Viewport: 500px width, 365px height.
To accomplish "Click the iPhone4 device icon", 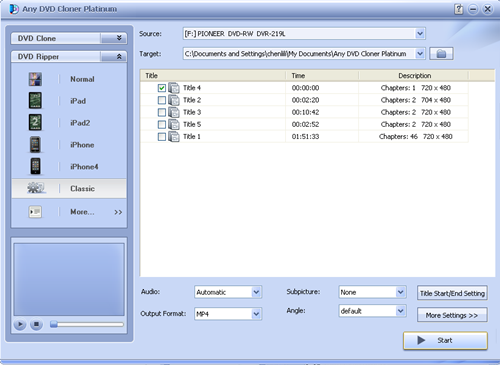I will click(x=35, y=166).
